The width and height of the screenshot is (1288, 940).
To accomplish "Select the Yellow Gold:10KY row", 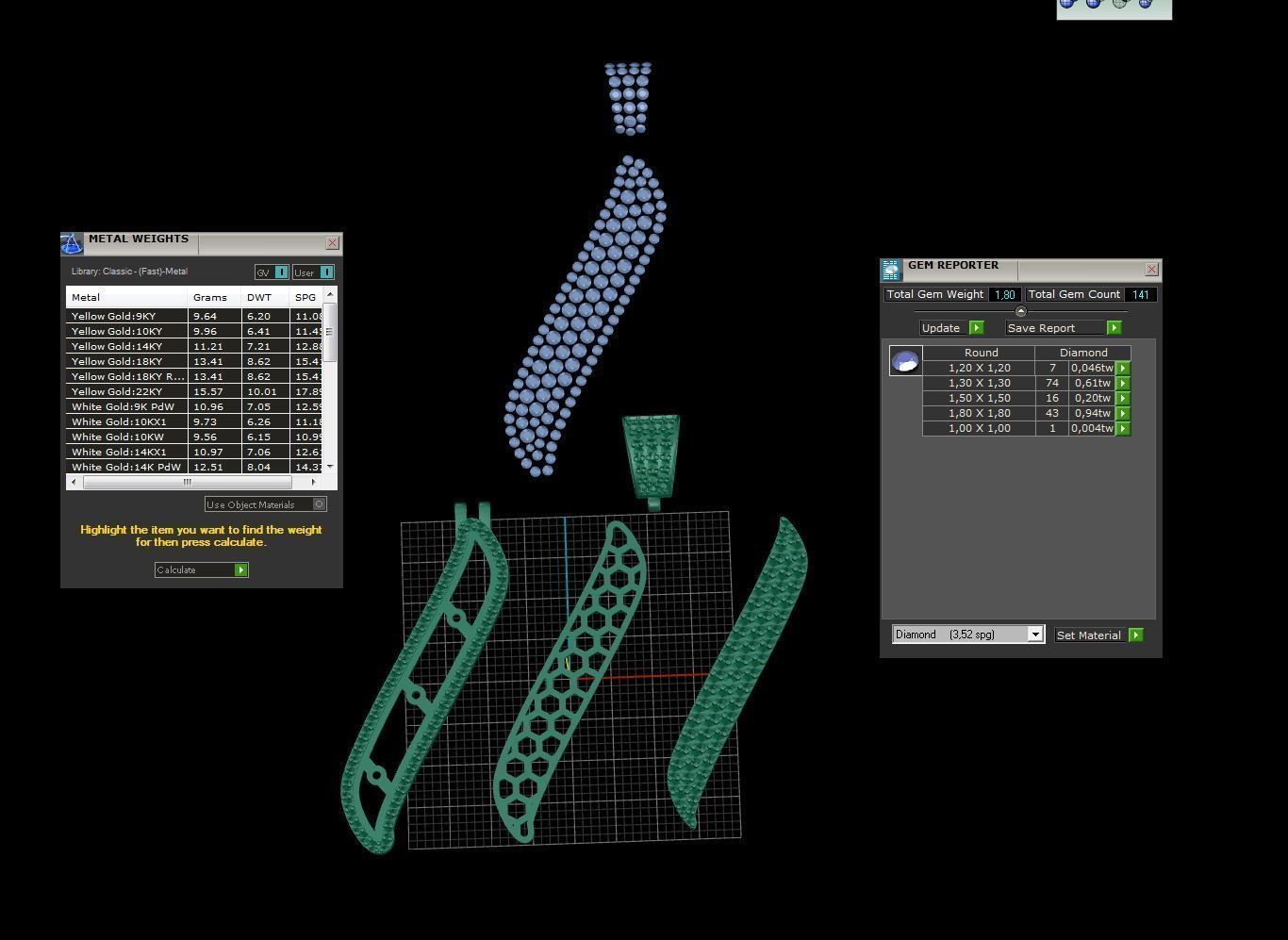I will point(194,331).
